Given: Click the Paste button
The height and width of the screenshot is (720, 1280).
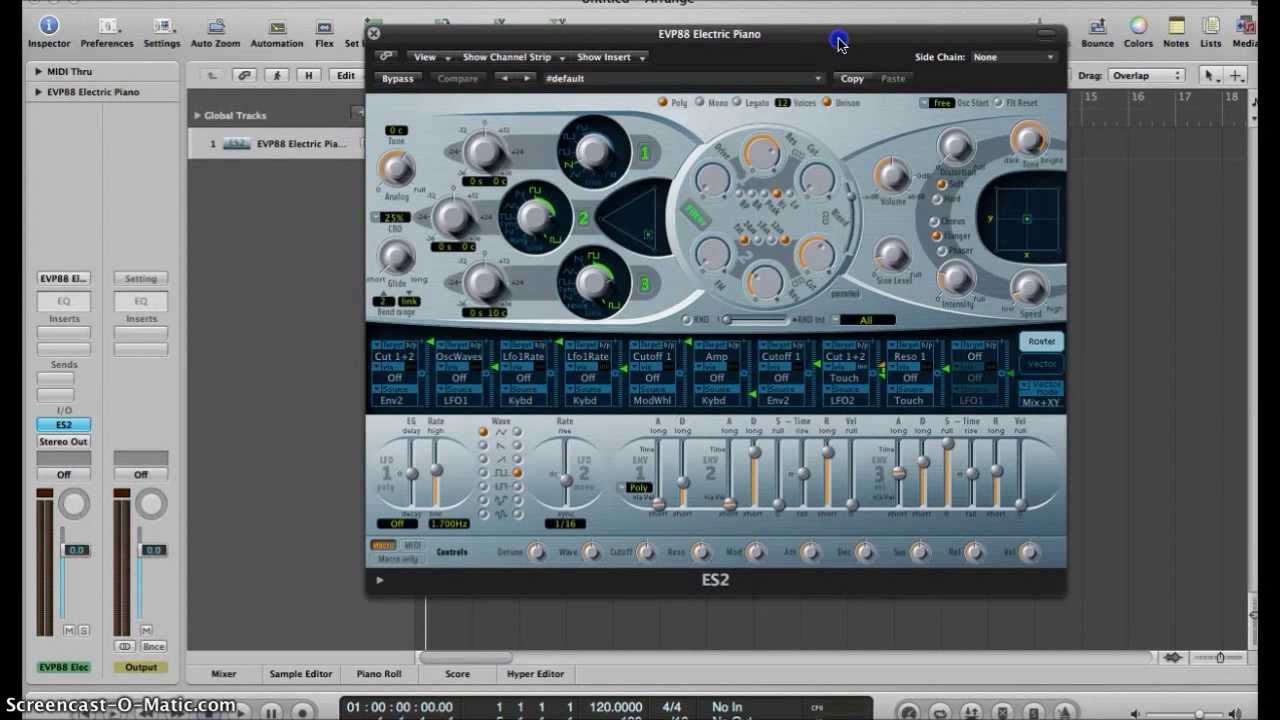Looking at the screenshot, I should point(893,79).
